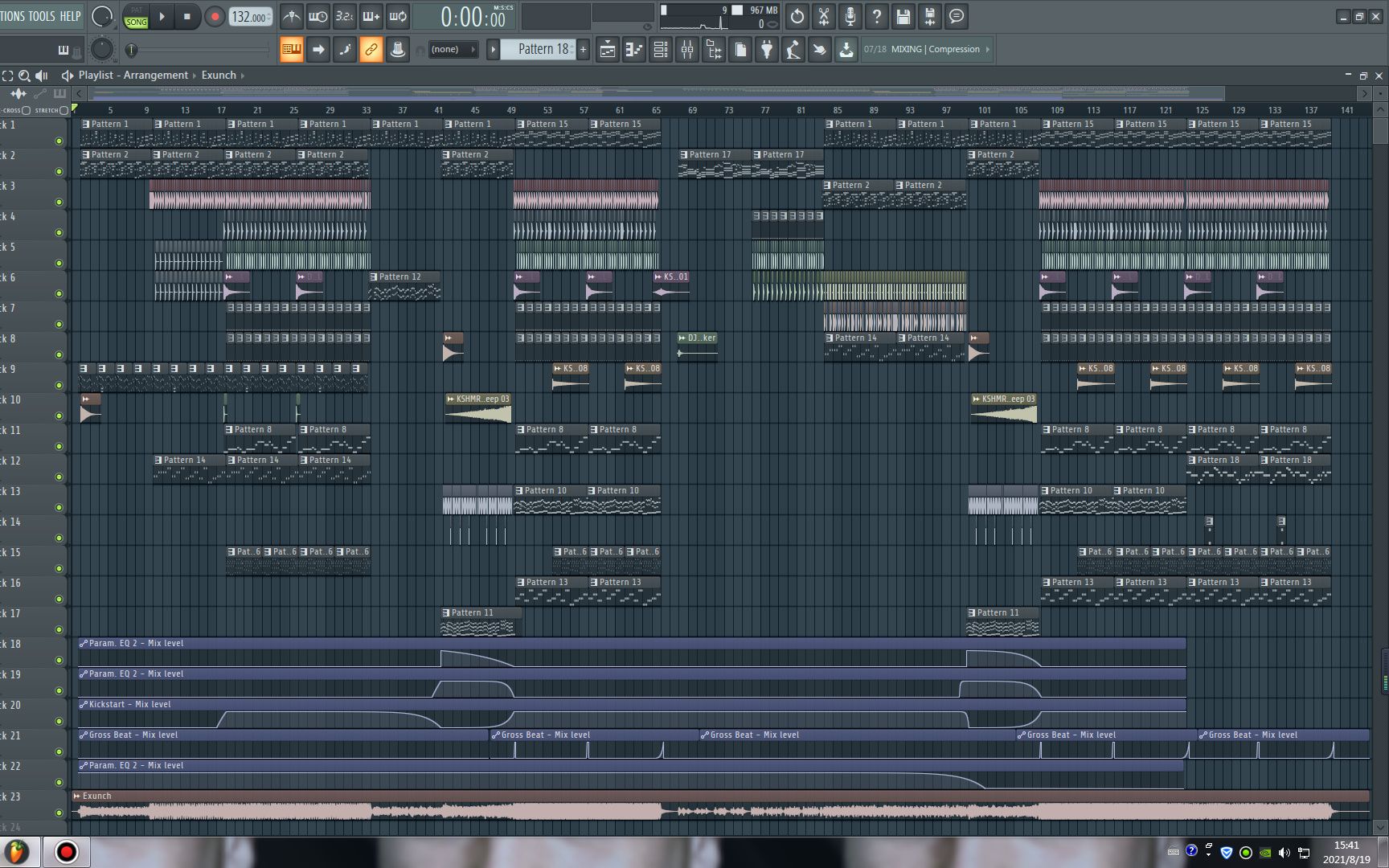This screenshot has height=868, width=1389.
Task: Open the Playlist view icon
Action: click(608, 50)
